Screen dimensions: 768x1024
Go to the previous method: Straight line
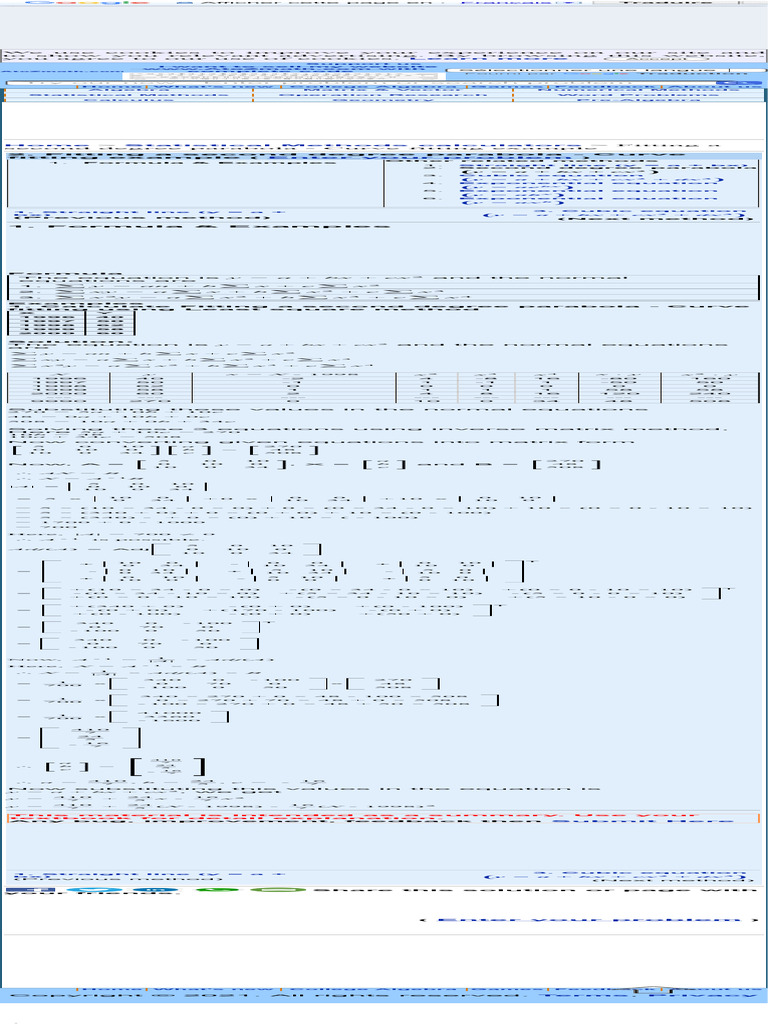[148, 214]
